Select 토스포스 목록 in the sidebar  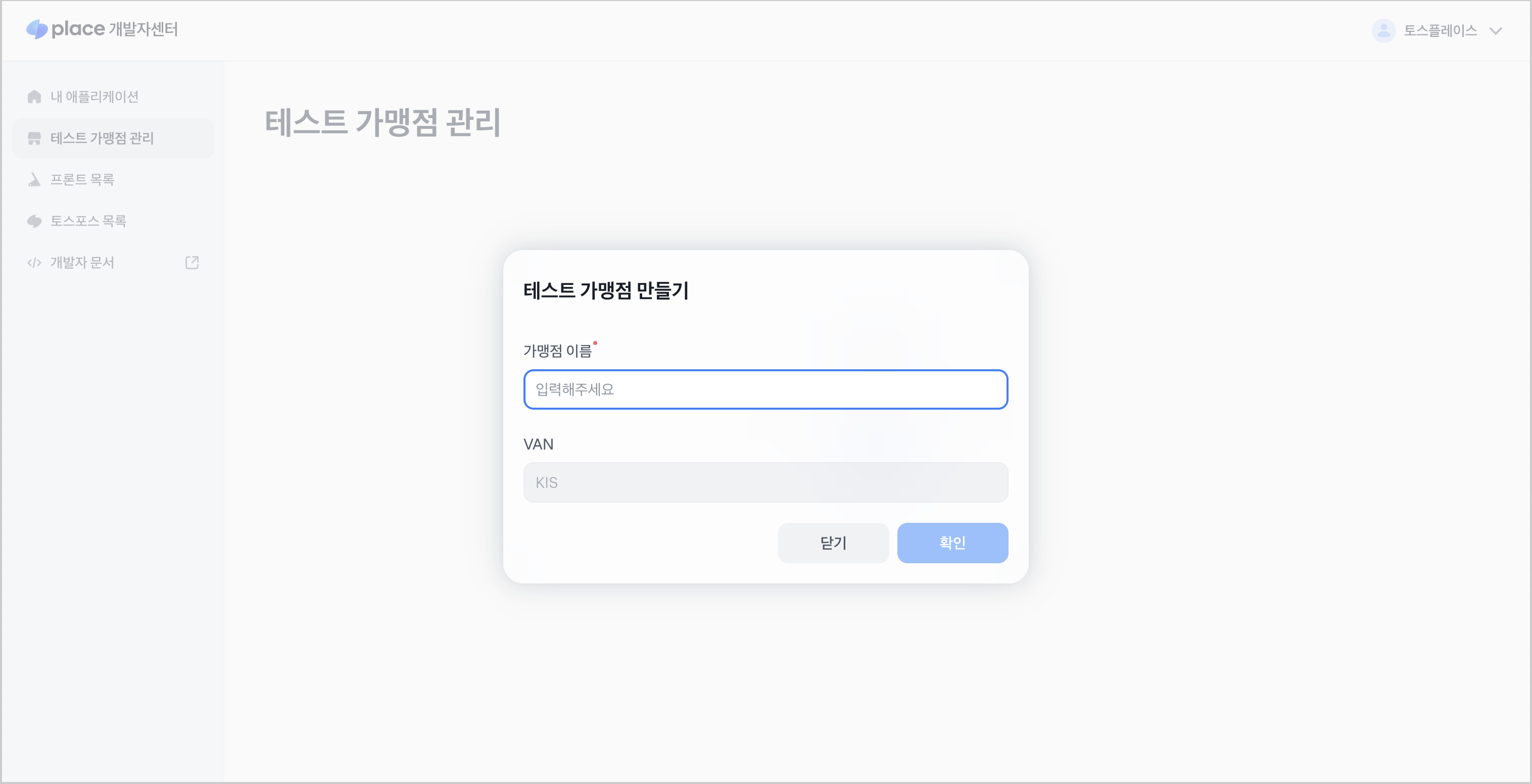coord(89,221)
